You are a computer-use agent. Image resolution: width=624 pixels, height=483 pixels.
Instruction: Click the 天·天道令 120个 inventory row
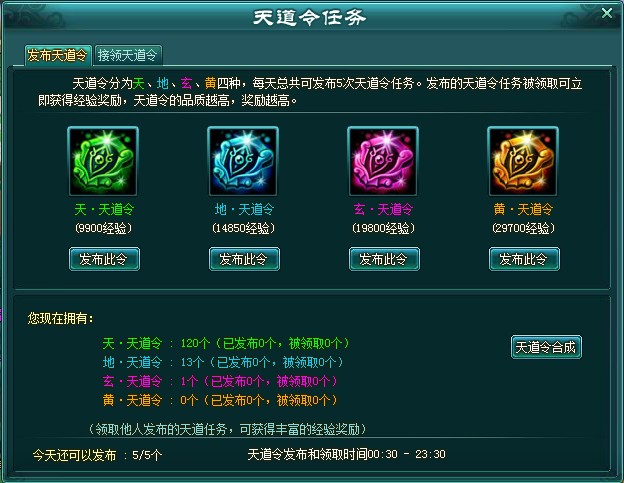click(226, 343)
